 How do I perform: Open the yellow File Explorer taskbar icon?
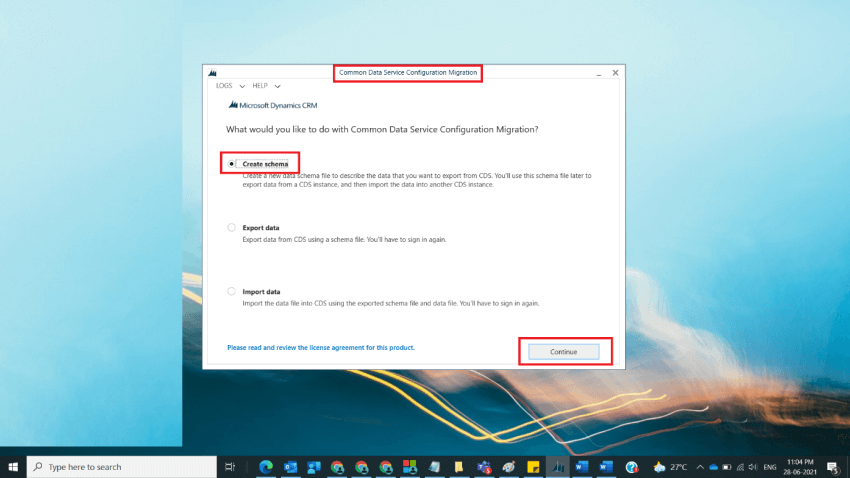pos(459,467)
